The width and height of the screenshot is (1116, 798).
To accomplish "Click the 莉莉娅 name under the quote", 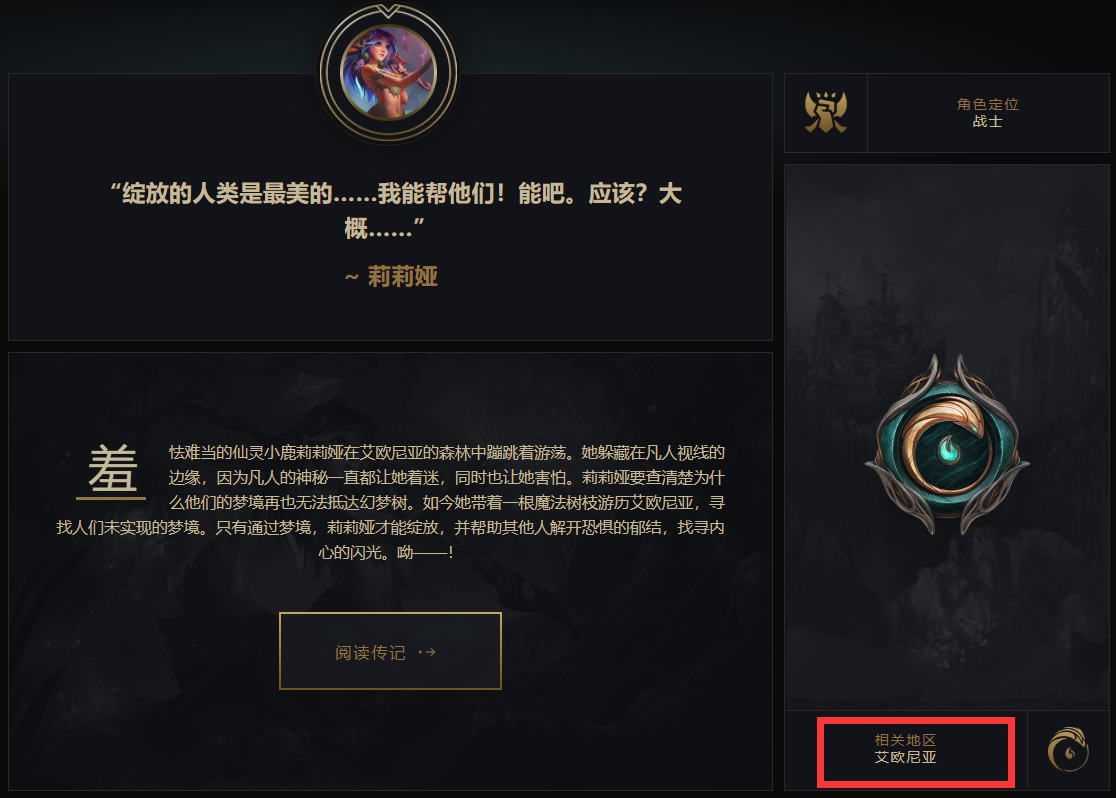I will click(x=403, y=276).
